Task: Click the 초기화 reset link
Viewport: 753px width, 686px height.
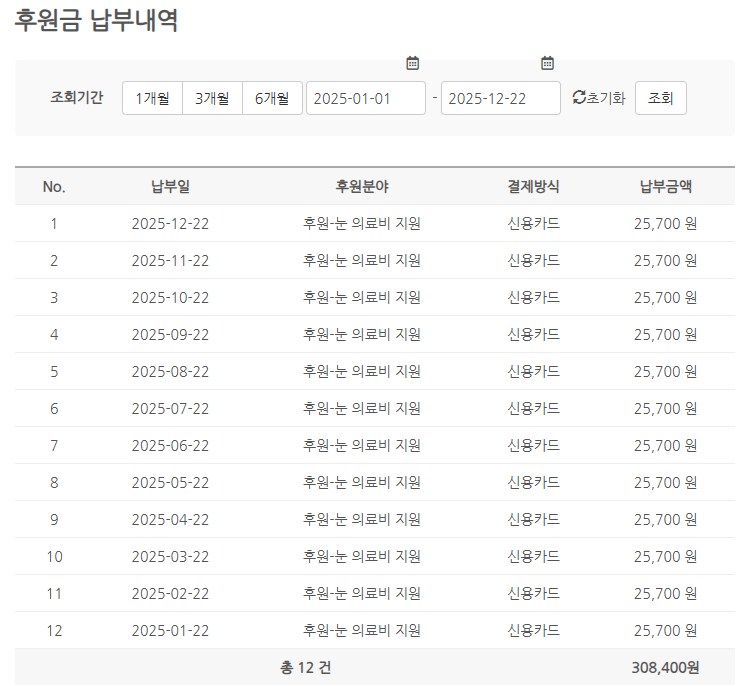Action: (x=606, y=98)
